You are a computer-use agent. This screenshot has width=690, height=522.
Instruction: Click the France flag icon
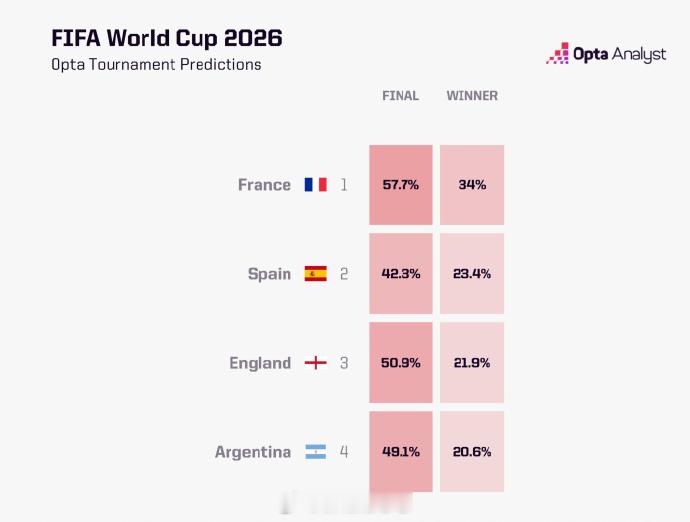[x=316, y=184]
